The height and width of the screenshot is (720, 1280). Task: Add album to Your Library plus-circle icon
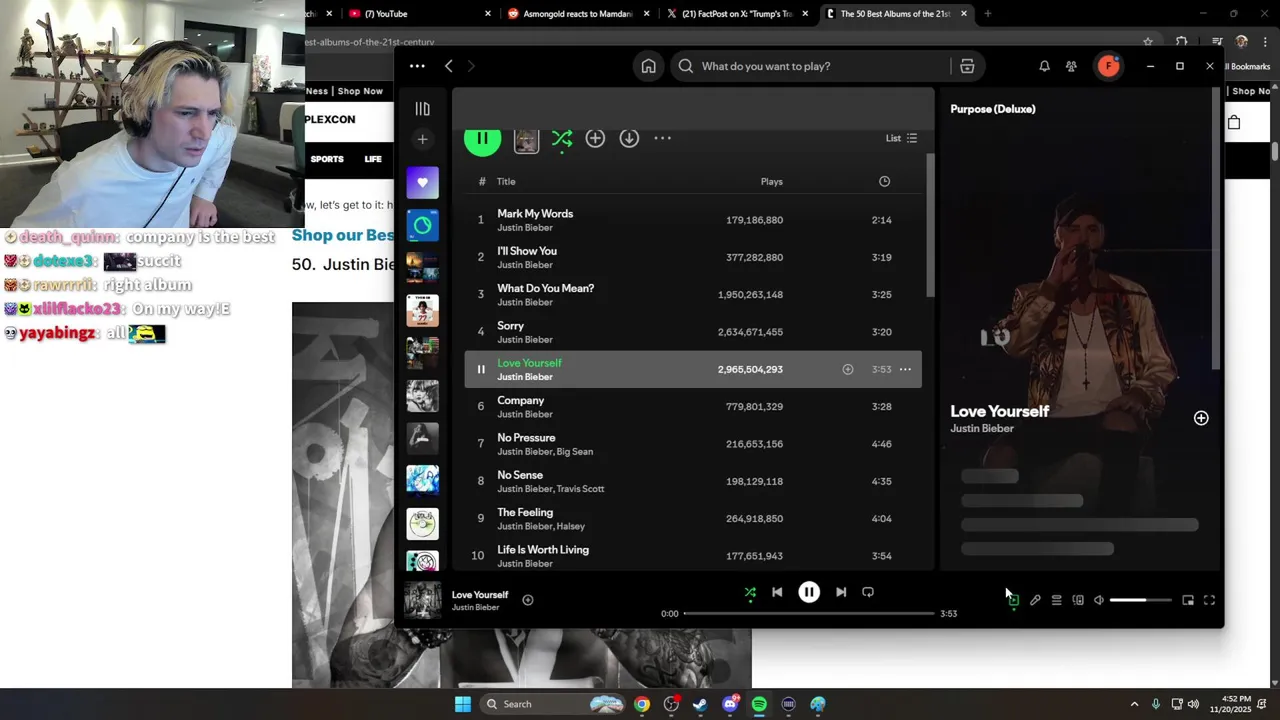(595, 139)
